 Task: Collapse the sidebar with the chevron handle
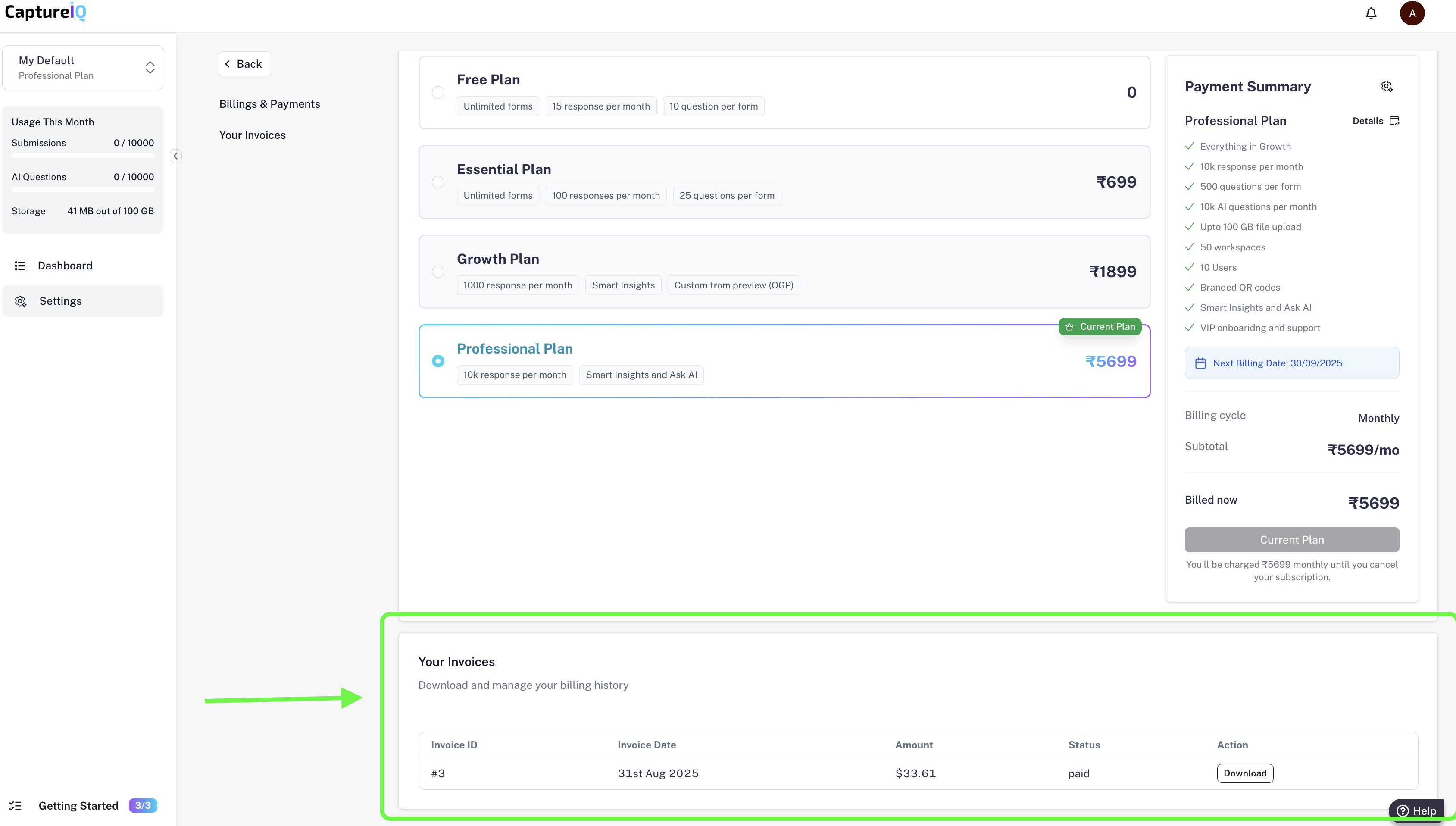pos(176,156)
